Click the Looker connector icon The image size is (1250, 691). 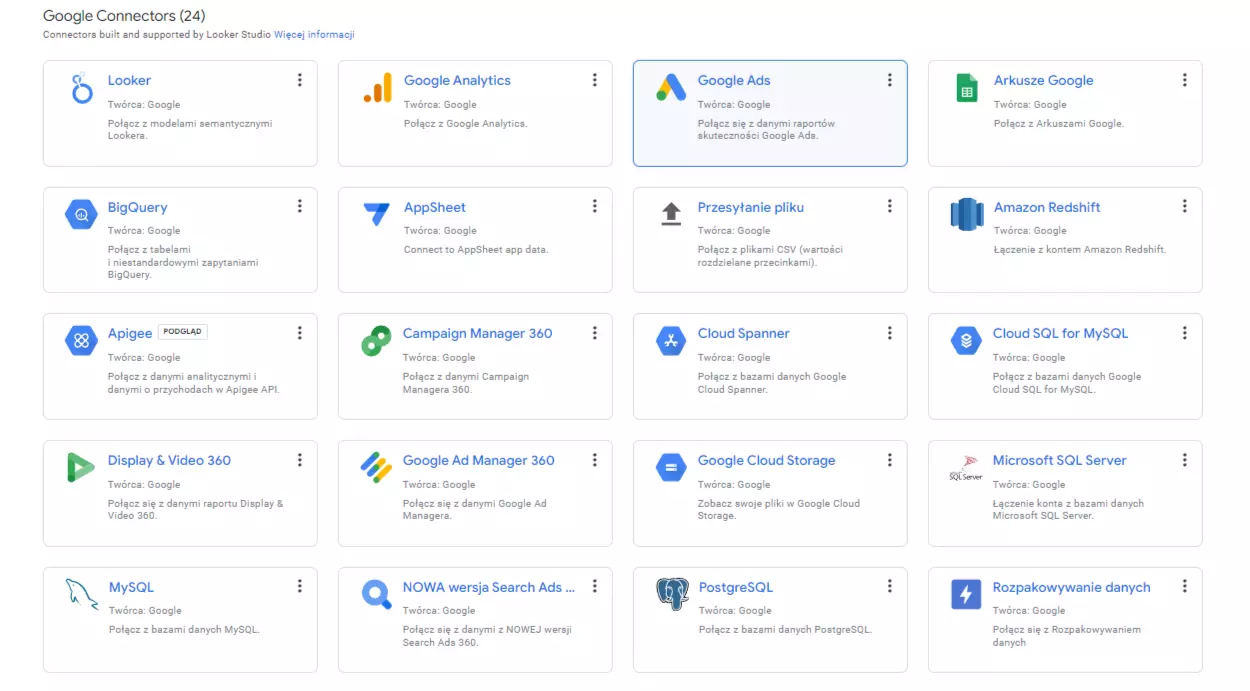pos(81,88)
